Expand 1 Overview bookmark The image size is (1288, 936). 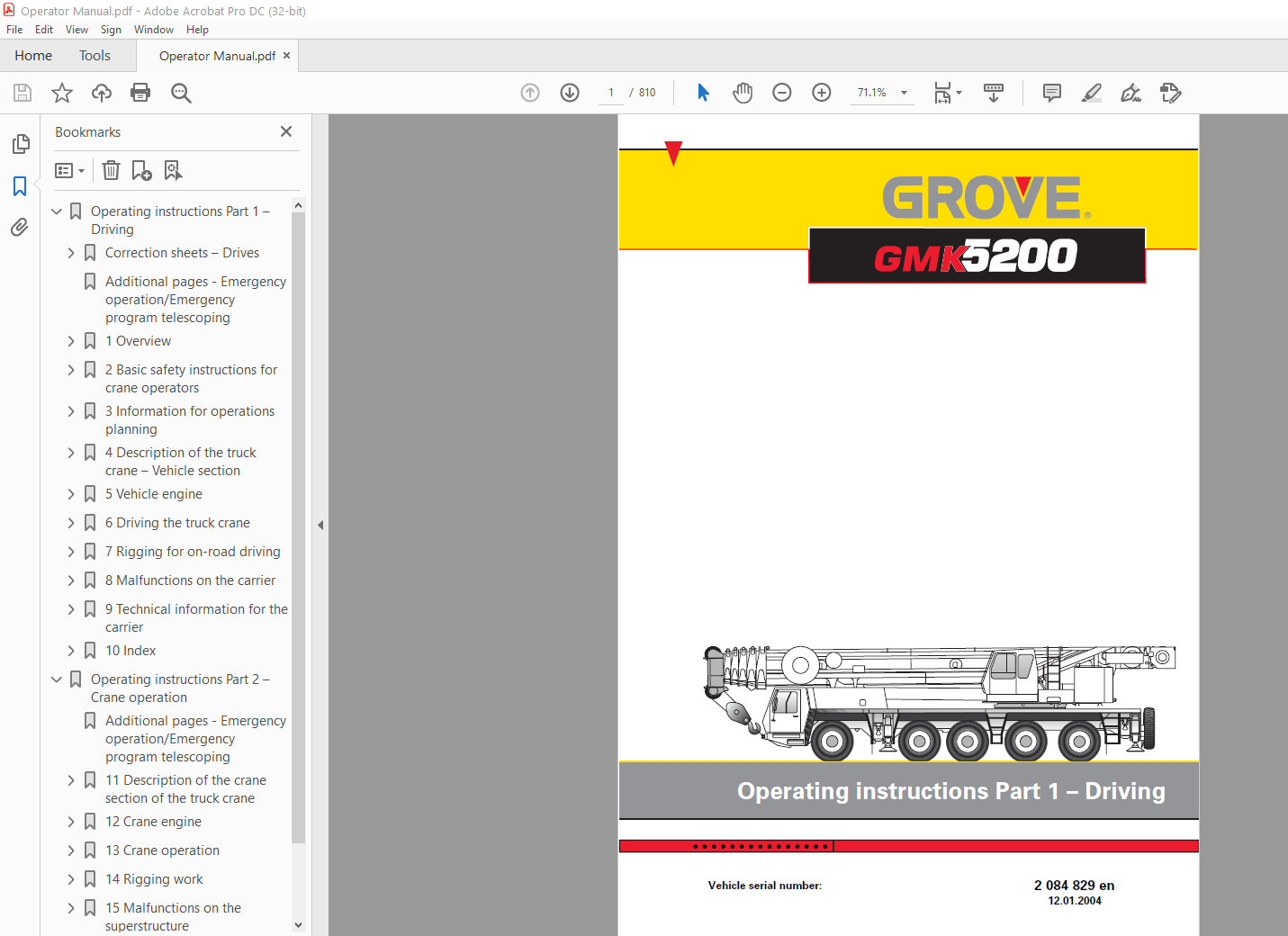[71, 341]
